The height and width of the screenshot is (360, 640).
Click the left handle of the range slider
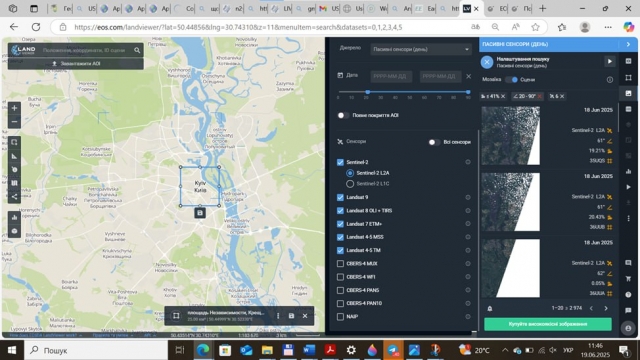(367, 92)
